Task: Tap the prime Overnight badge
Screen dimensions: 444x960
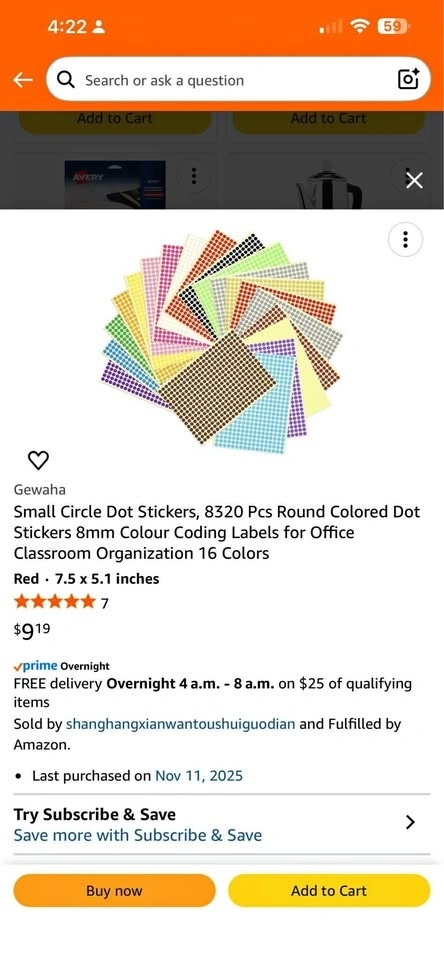Action: click(61, 666)
